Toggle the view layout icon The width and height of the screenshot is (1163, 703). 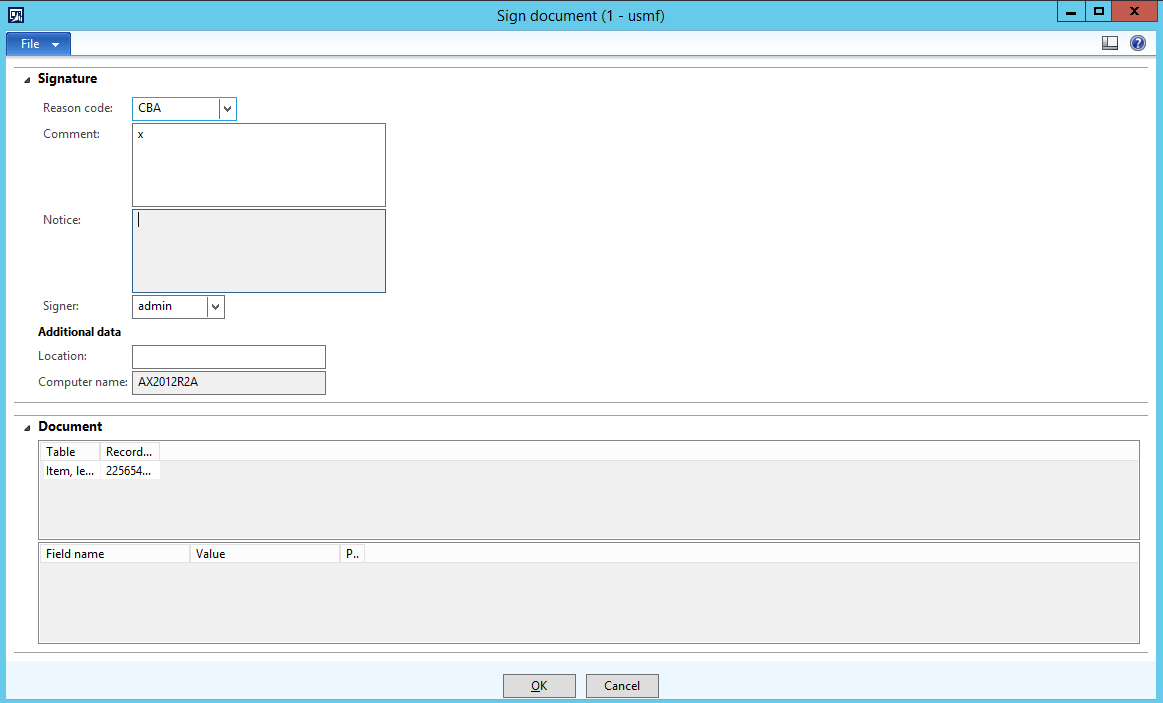pos(1110,43)
